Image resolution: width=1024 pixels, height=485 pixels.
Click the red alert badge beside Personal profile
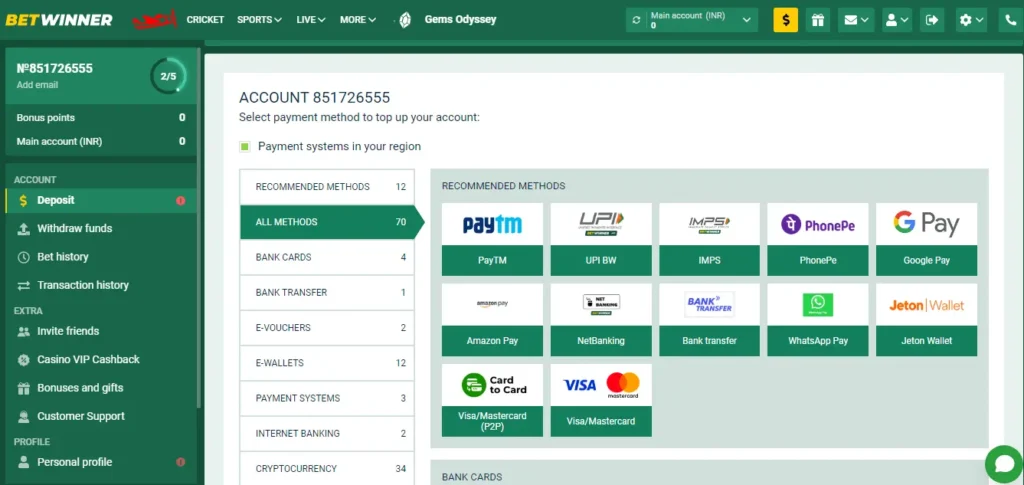coord(181,462)
